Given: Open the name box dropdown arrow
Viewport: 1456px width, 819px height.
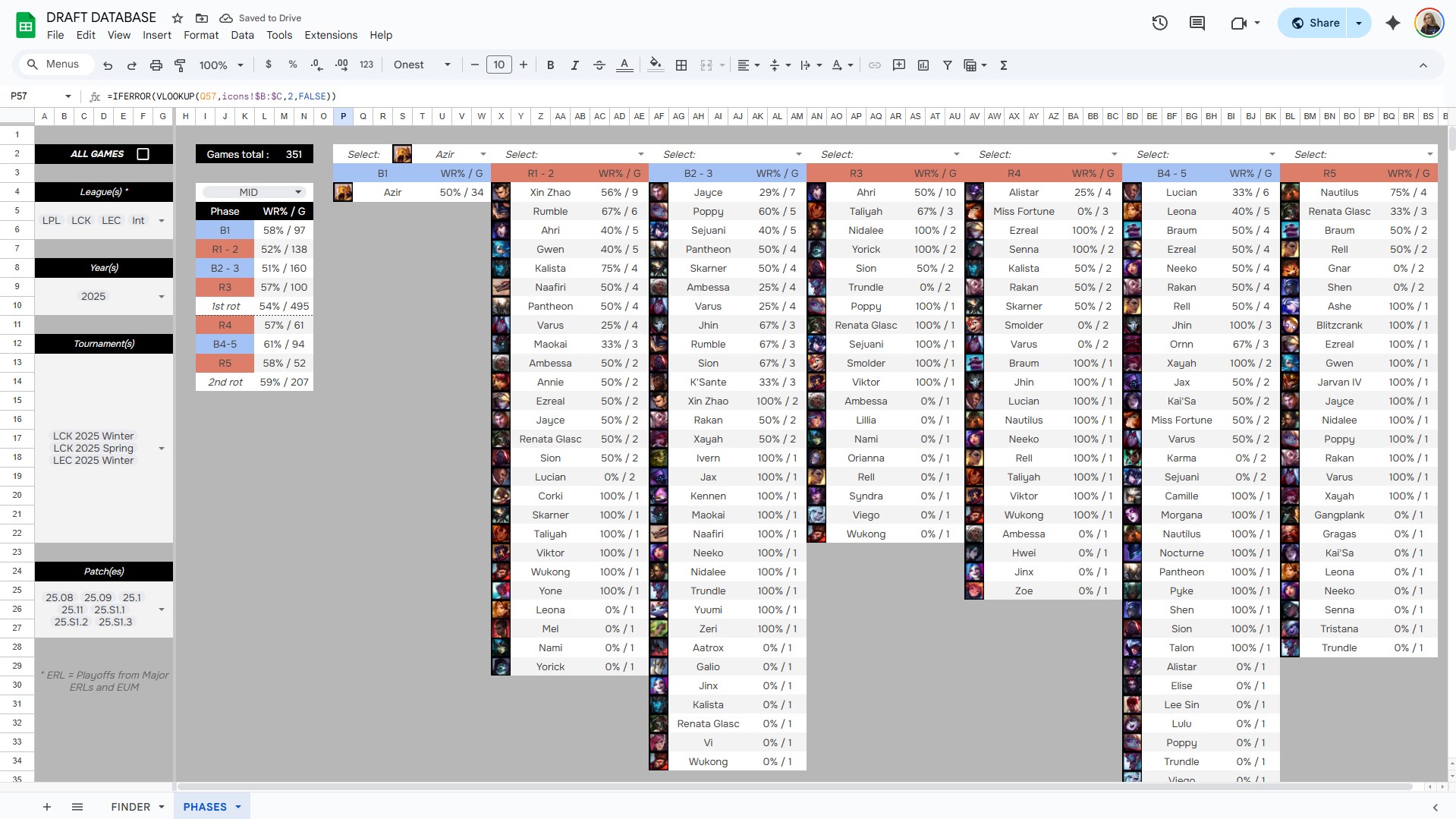Looking at the screenshot, I should [x=68, y=96].
